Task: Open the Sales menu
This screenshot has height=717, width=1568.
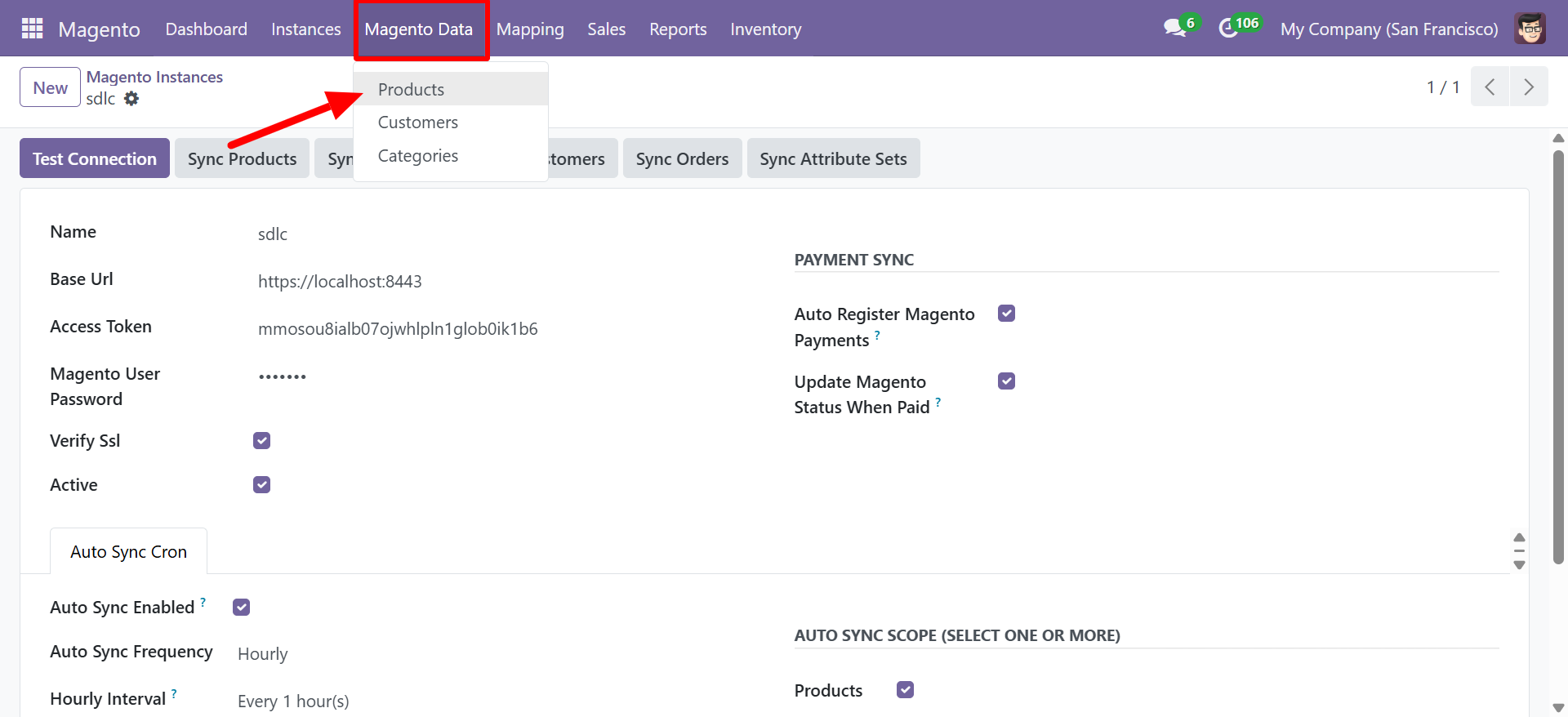Action: pos(607,29)
